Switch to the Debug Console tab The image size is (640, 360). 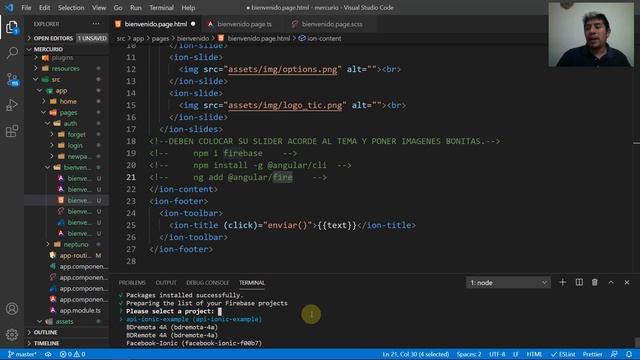207,282
